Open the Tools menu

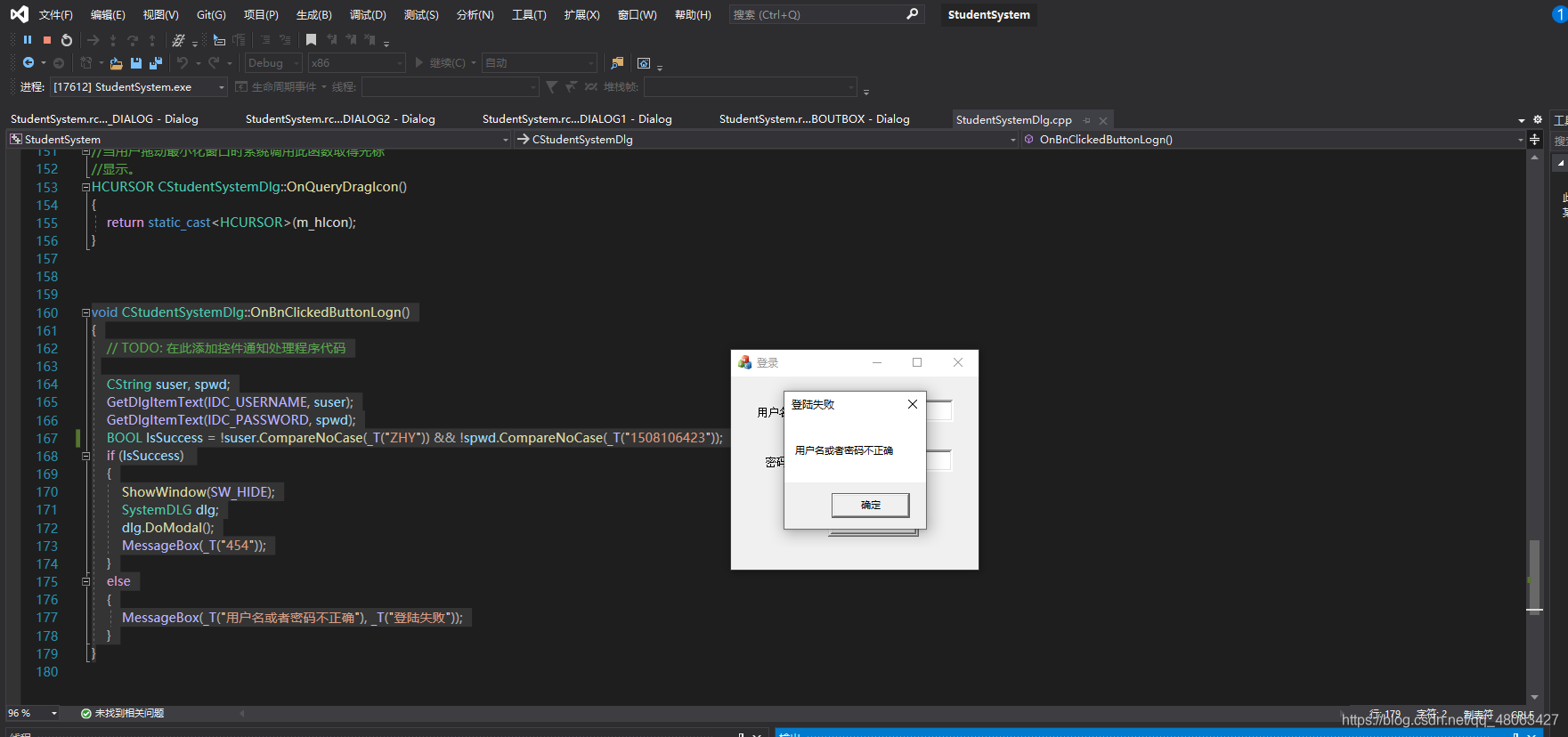click(529, 14)
